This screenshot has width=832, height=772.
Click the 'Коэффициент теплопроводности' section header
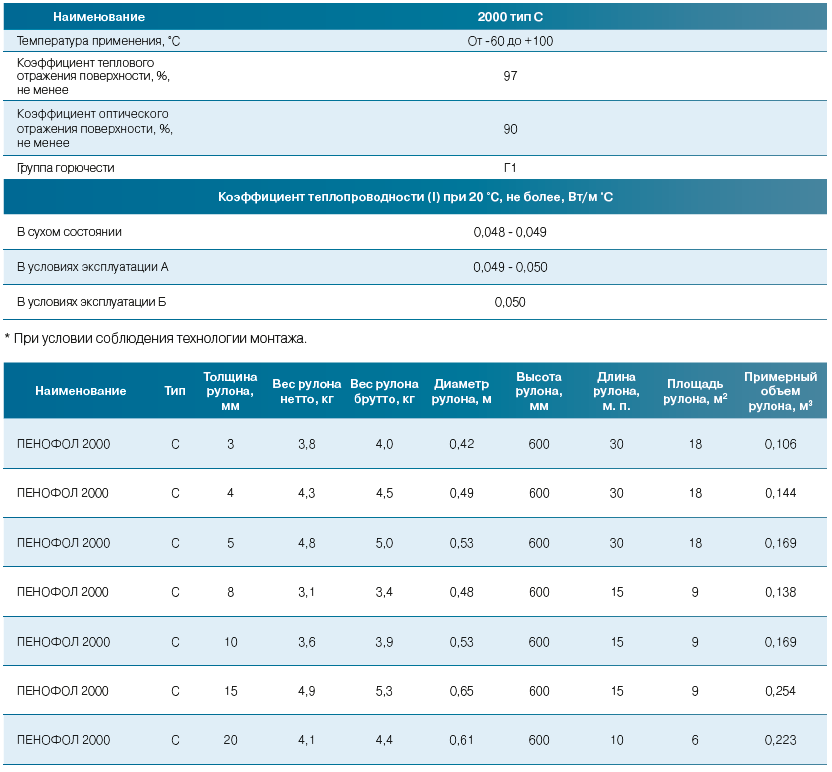coord(415,197)
